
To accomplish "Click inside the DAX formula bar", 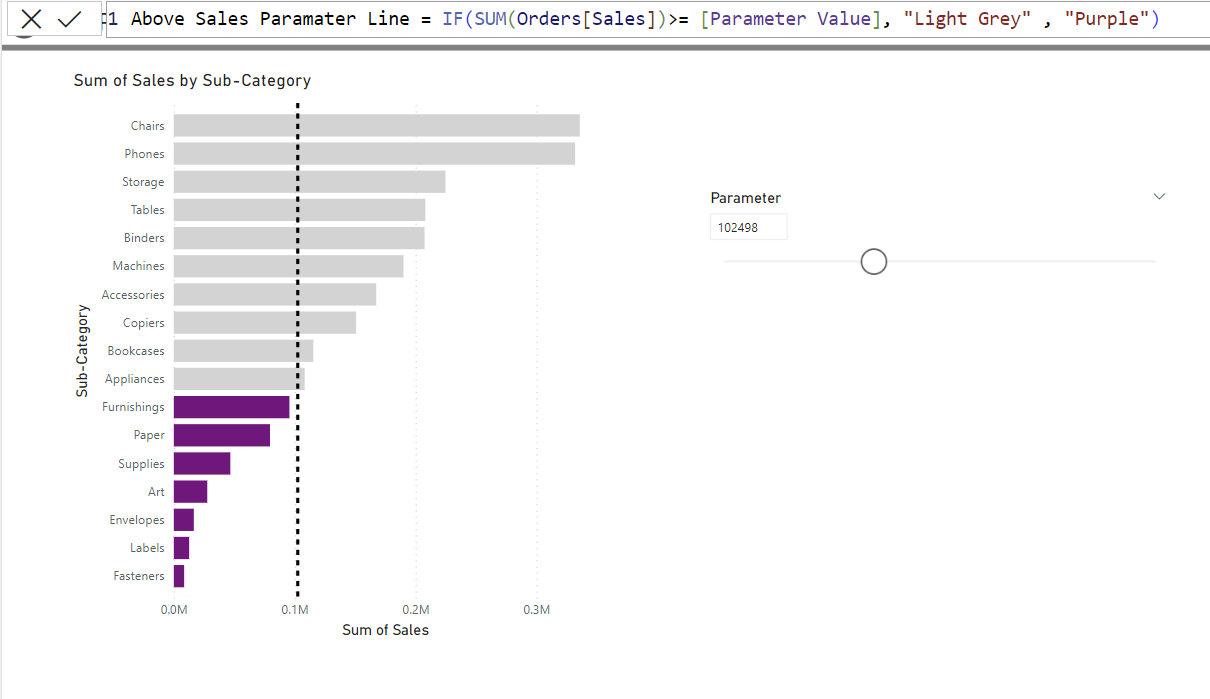I will [640, 19].
